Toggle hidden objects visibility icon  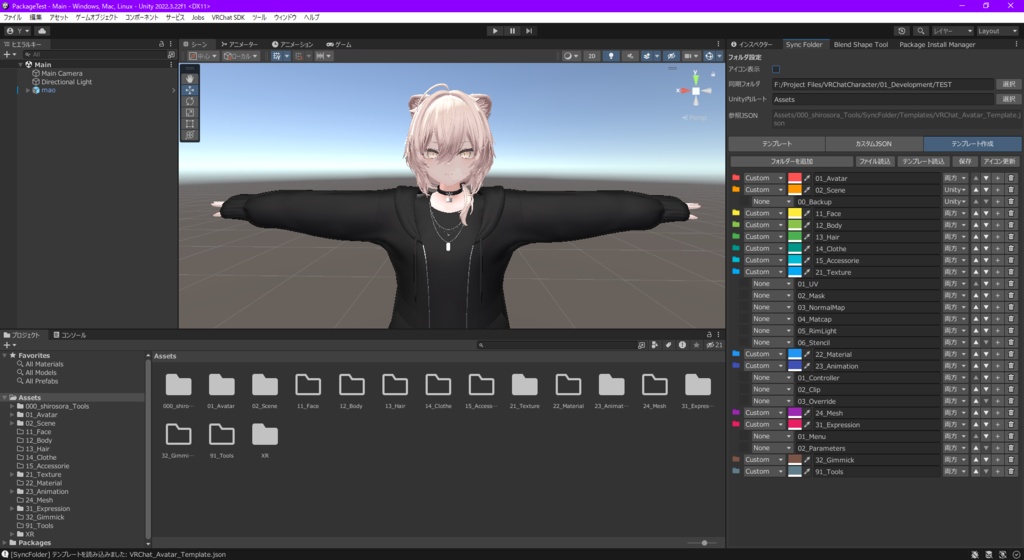[671, 56]
